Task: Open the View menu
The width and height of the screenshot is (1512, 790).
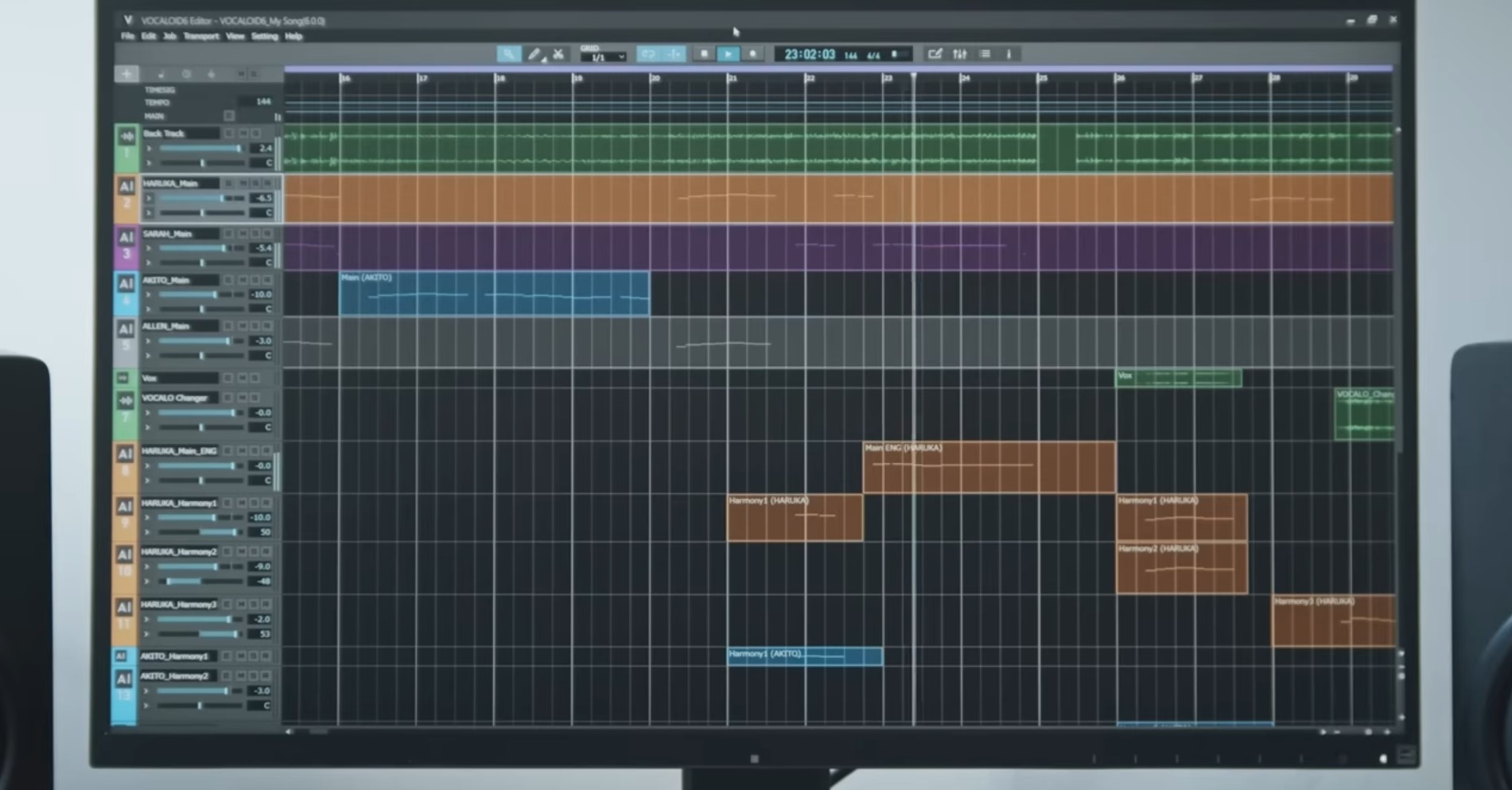Action: pyautogui.click(x=235, y=37)
